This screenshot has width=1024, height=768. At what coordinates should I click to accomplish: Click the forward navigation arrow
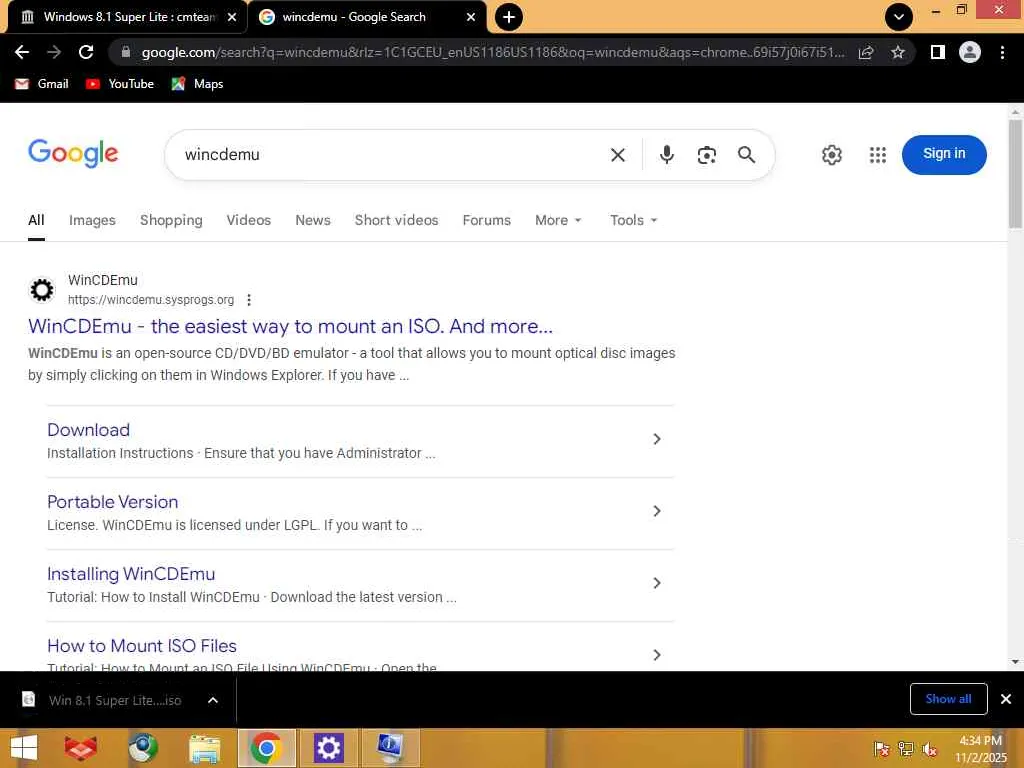[x=54, y=52]
